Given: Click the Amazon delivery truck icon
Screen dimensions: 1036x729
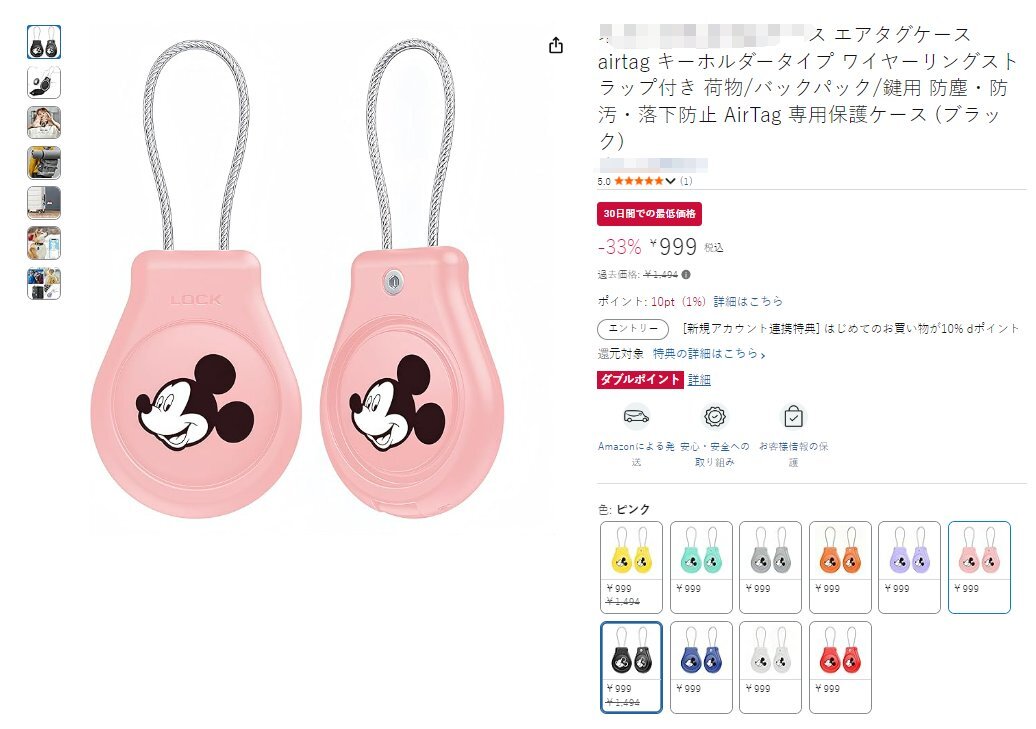Looking at the screenshot, I should click(x=636, y=416).
